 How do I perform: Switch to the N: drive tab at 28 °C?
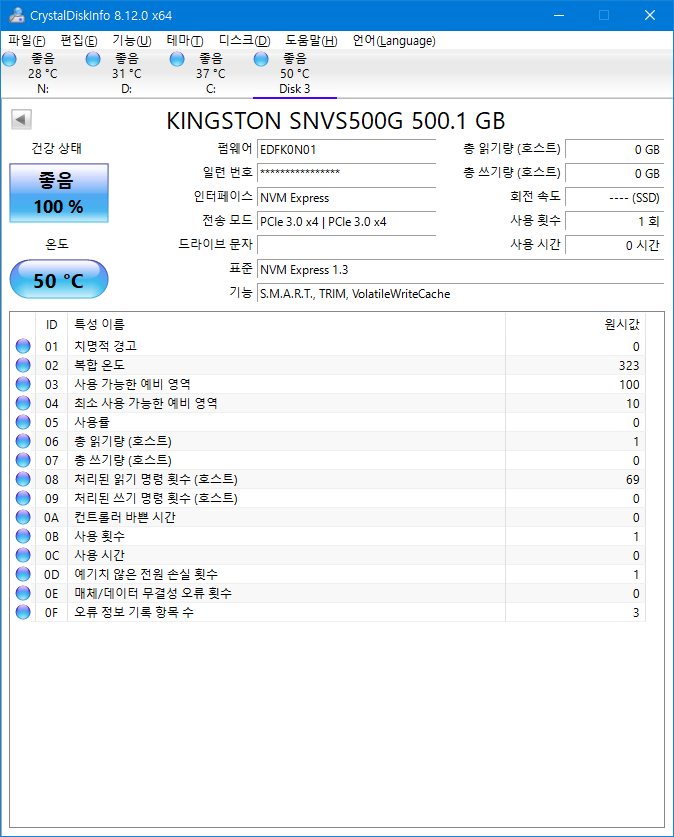43,74
